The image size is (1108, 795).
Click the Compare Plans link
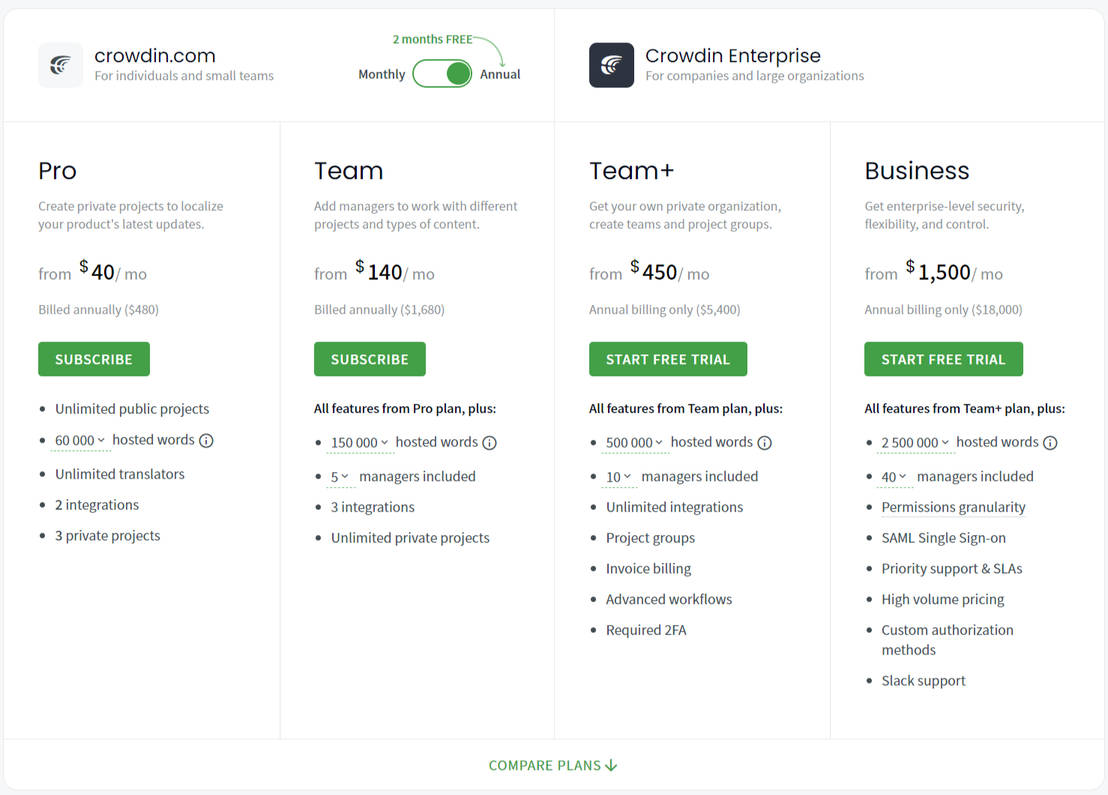[x=553, y=765]
